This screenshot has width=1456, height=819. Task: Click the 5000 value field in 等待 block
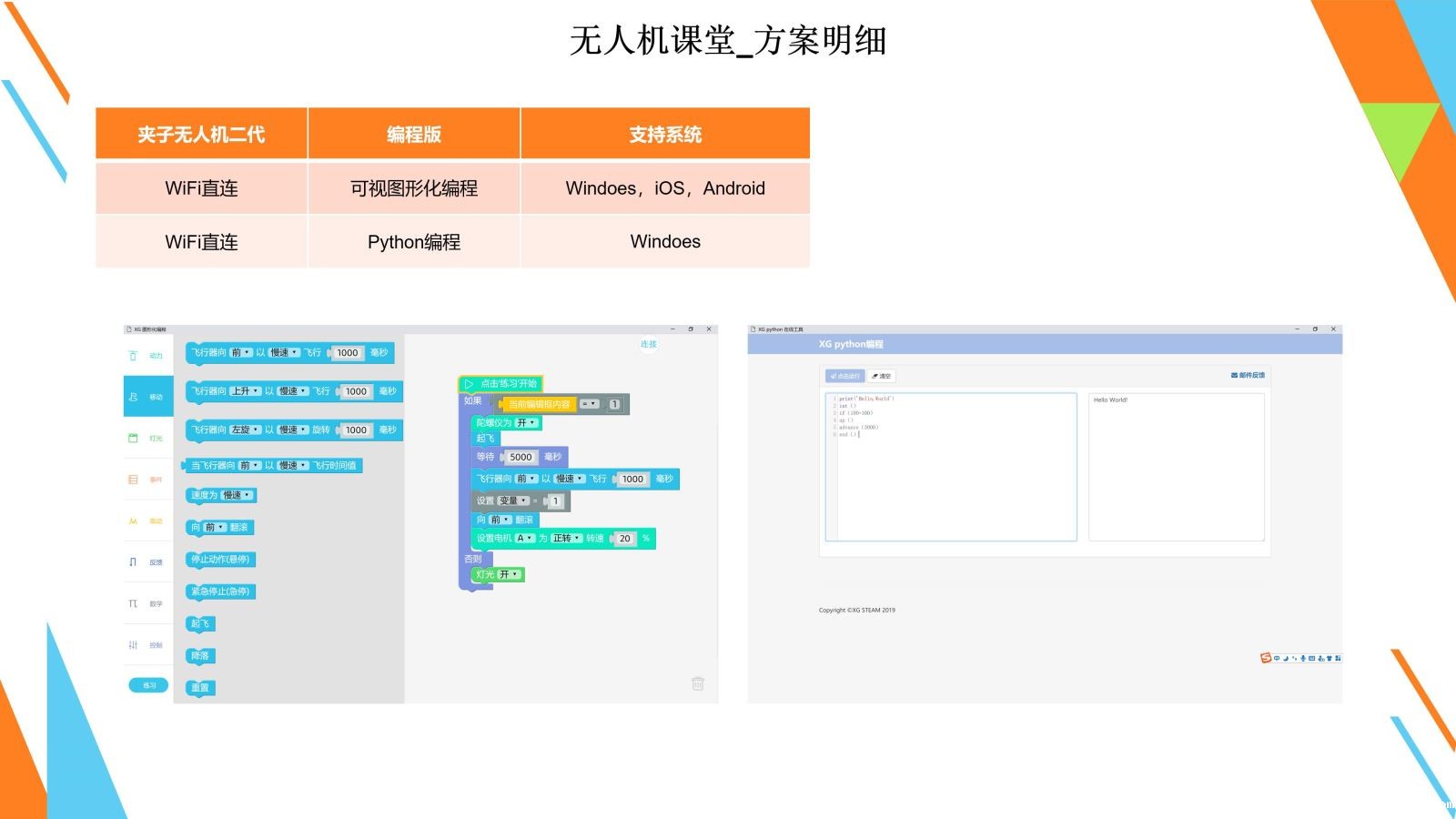[521, 458]
